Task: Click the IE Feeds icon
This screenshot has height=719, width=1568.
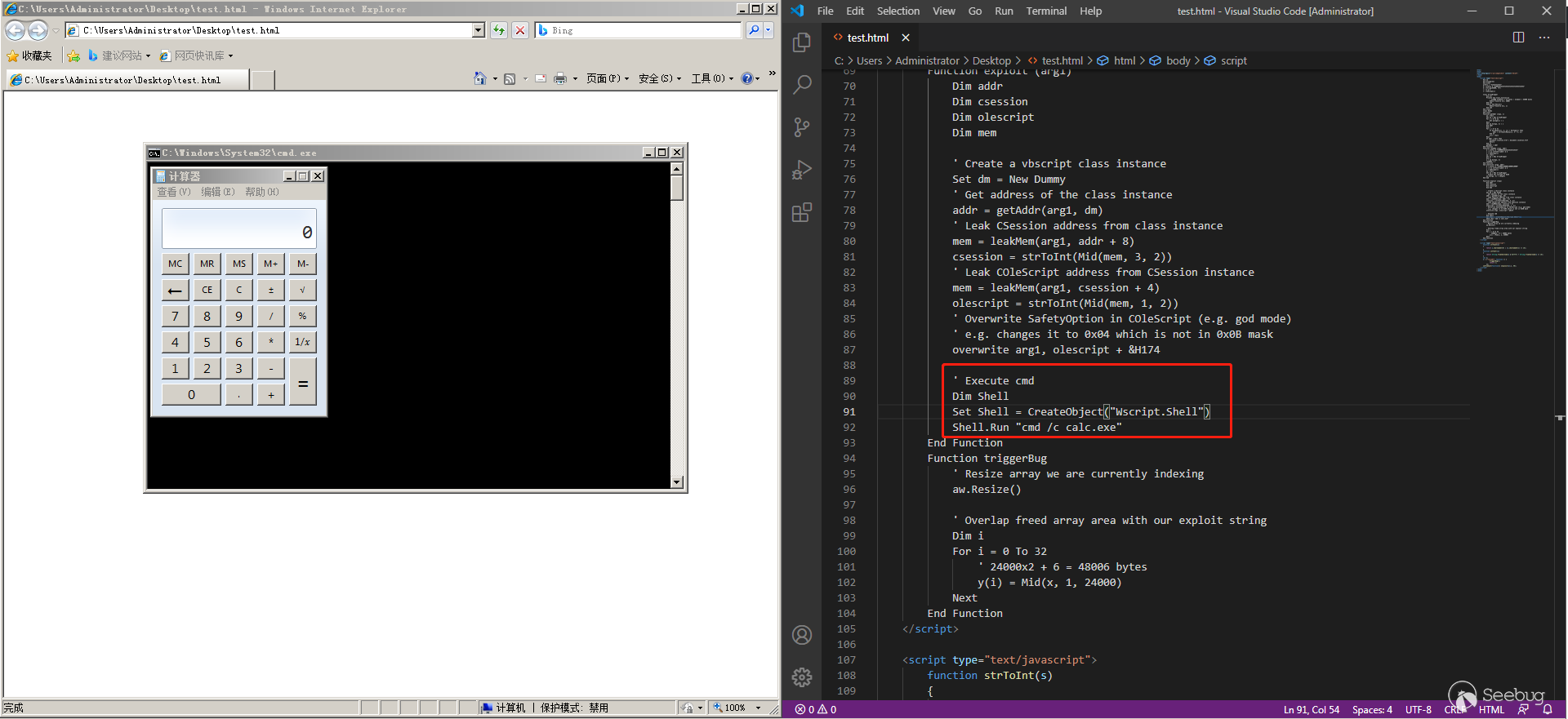Action: click(510, 78)
